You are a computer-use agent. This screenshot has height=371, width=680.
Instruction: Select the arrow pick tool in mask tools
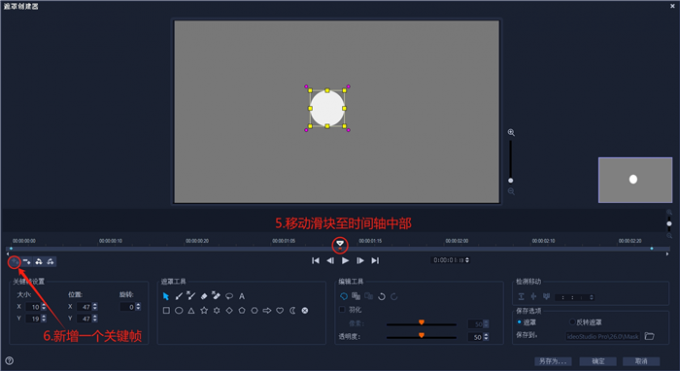pyautogui.click(x=166, y=296)
